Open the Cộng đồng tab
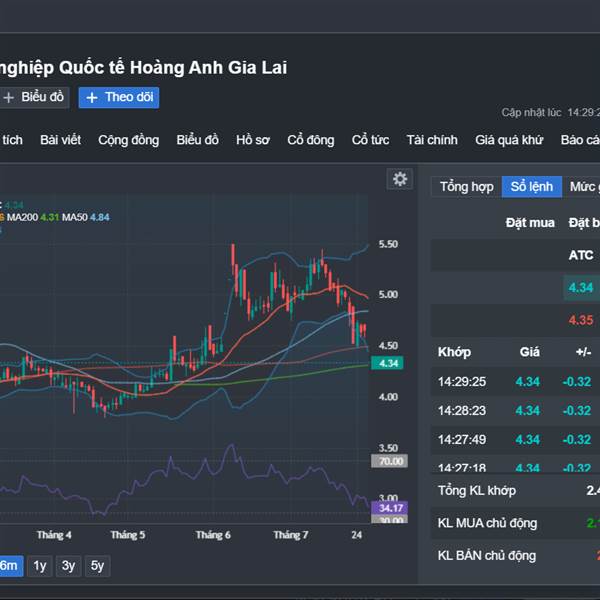The image size is (600, 600). [x=129, y=140]
